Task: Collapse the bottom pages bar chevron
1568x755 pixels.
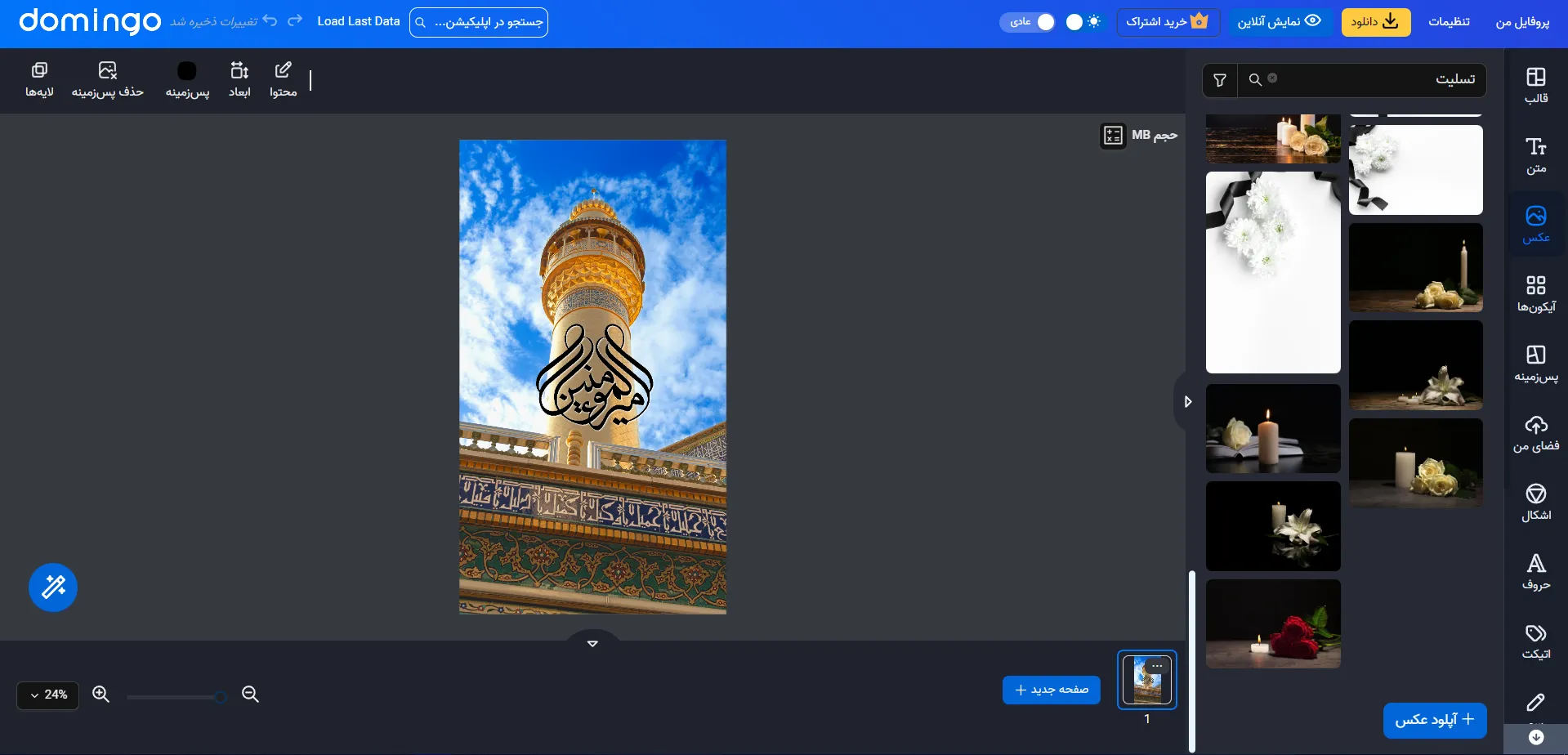Action: 593,643
